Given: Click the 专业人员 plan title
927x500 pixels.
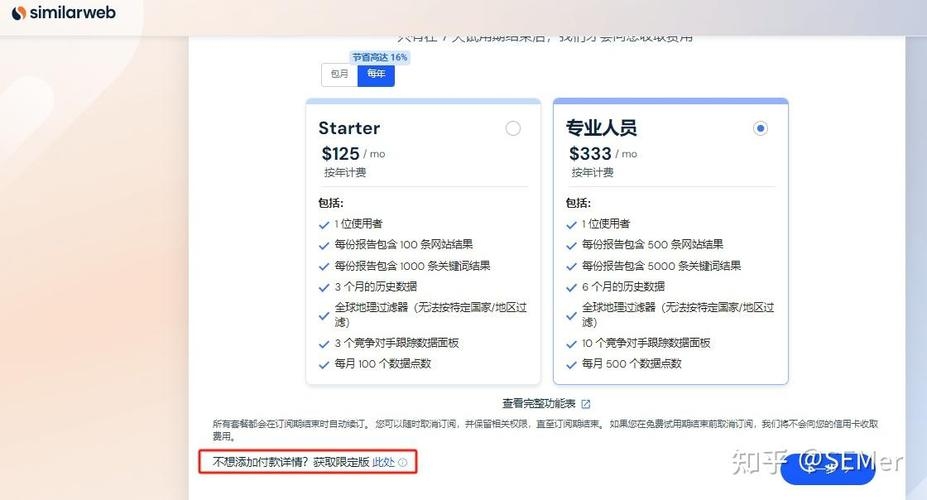Looking at the screenshot, I should (x=601, y=128).
